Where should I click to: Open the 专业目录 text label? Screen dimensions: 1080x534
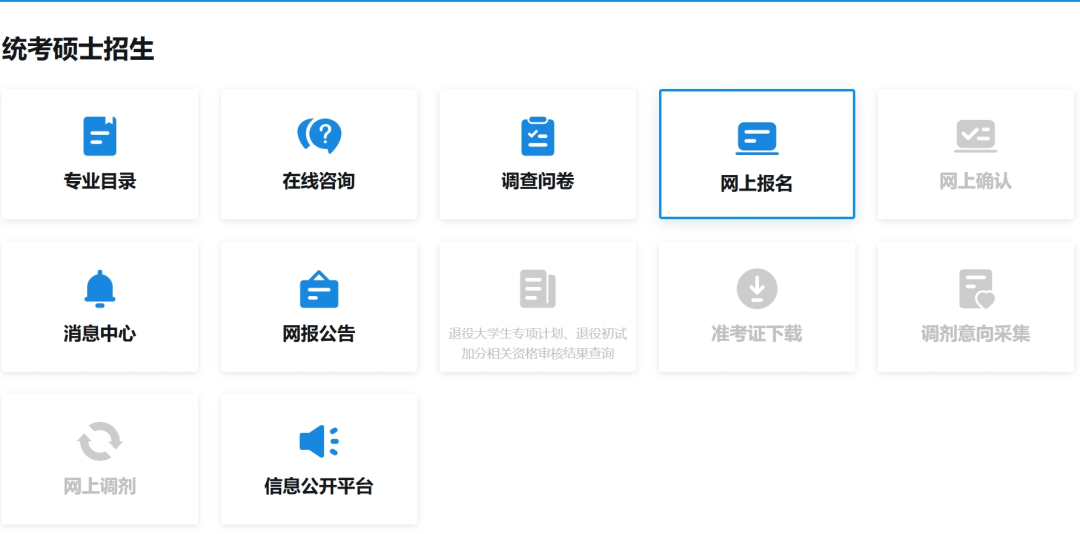pyautogui.click(x=100, y=182)
